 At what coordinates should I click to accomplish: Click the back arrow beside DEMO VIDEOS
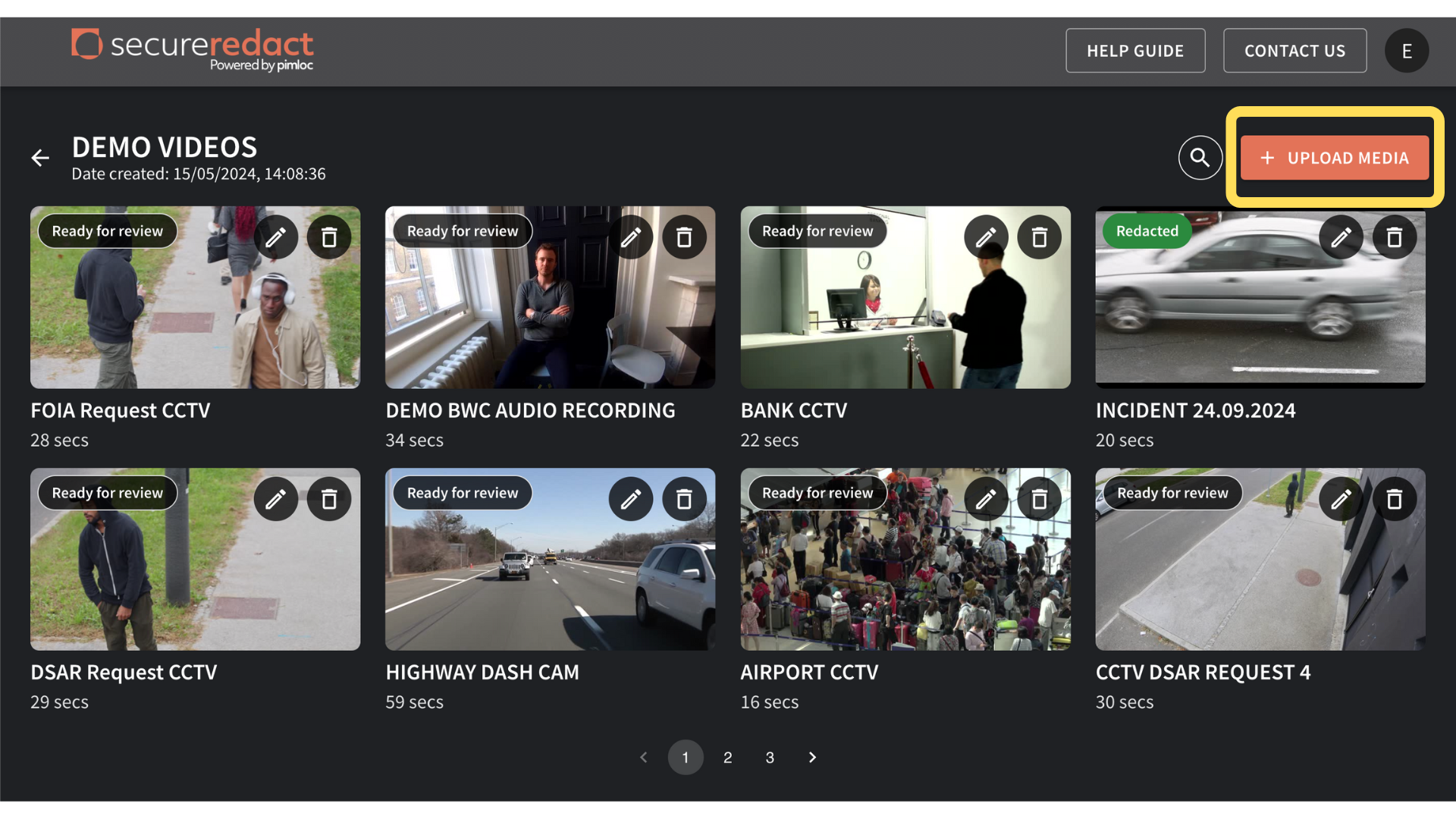40,157
